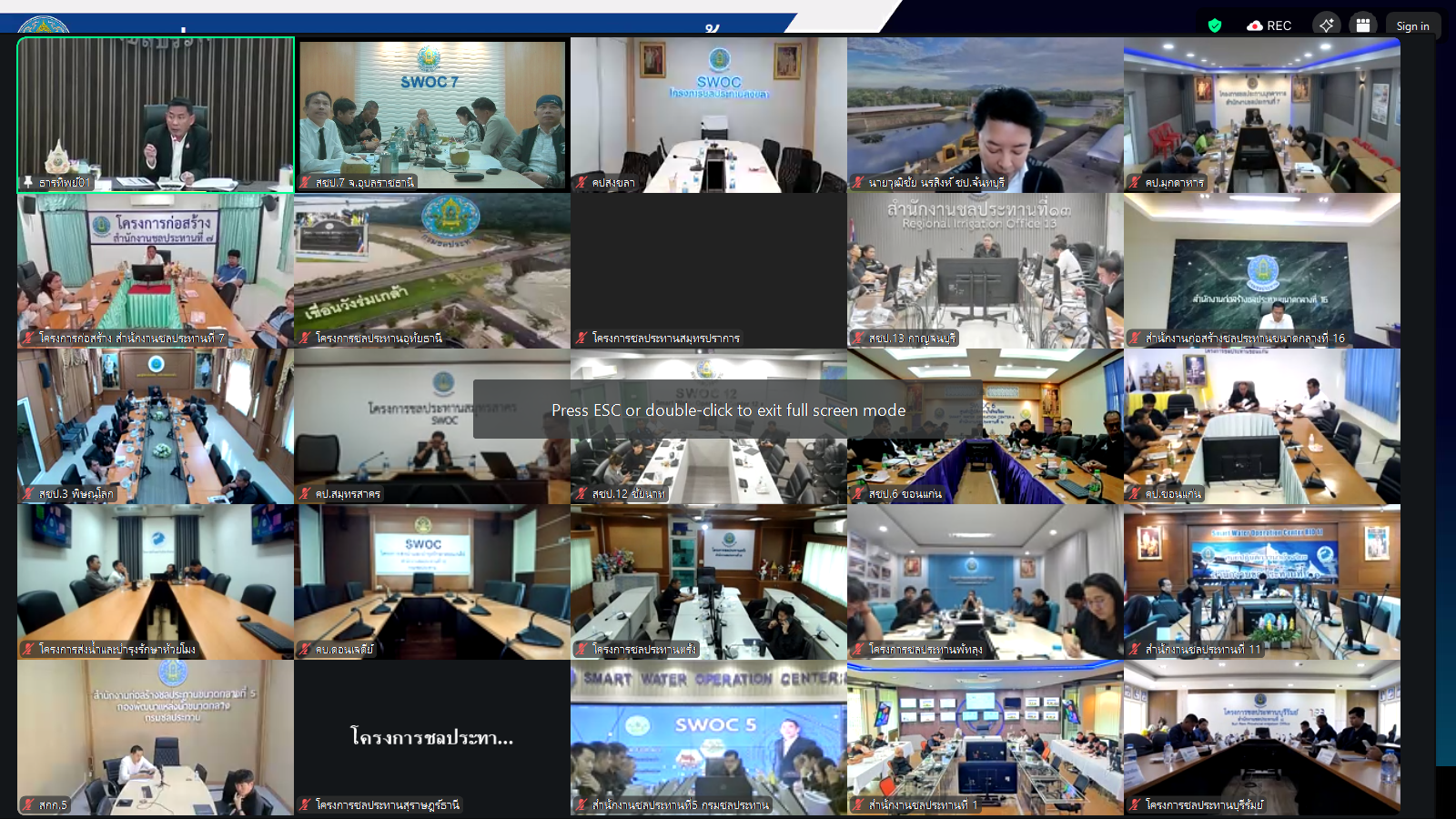Click the pin icon on the speaker tile
The width and height of the screenshot is (1456, 819).
pyautogui.click(x=28, y=183)
